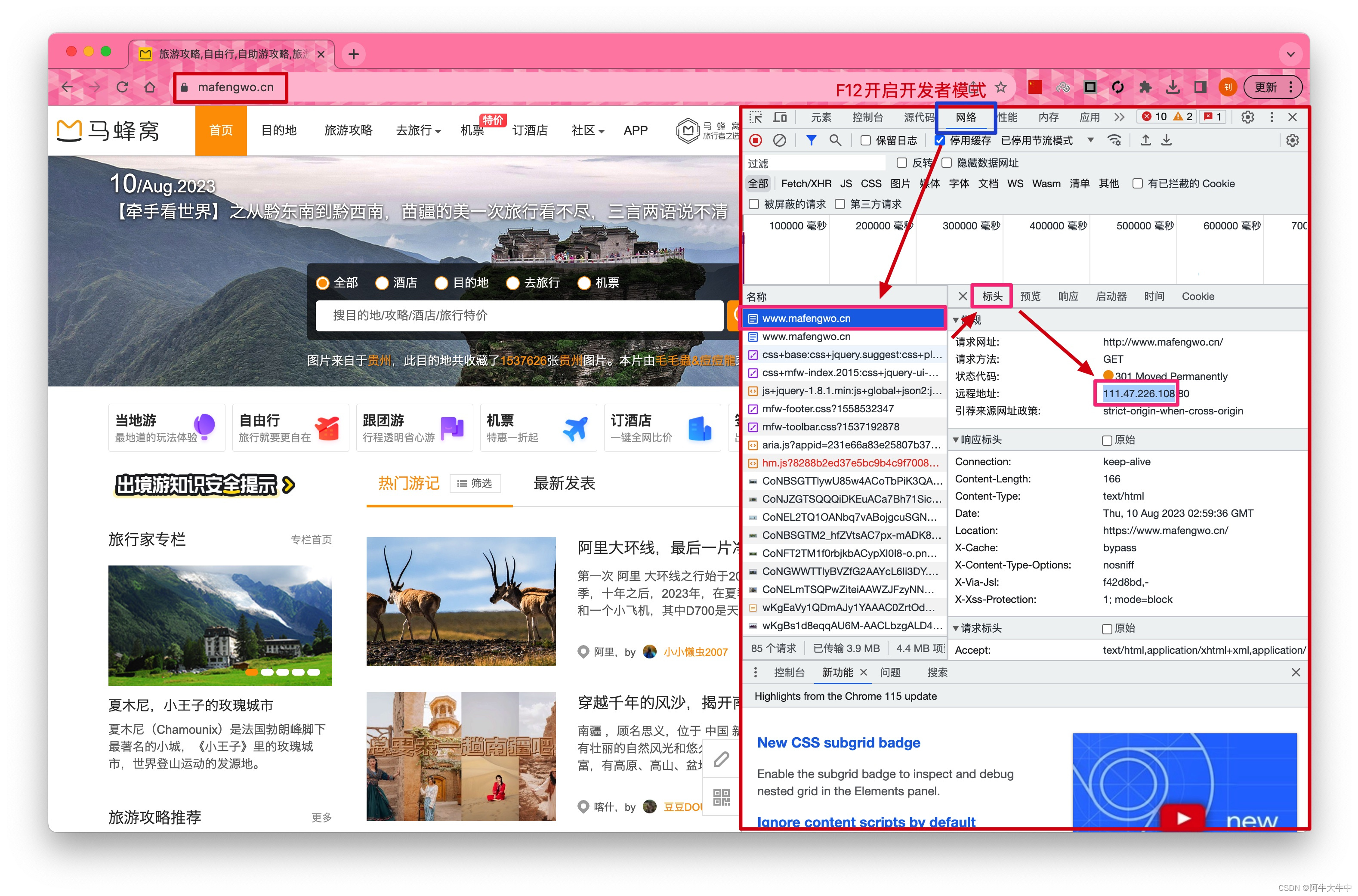Close the request details pane
The height and width of the screenshot is (896, 1358).
click(962, 296)
